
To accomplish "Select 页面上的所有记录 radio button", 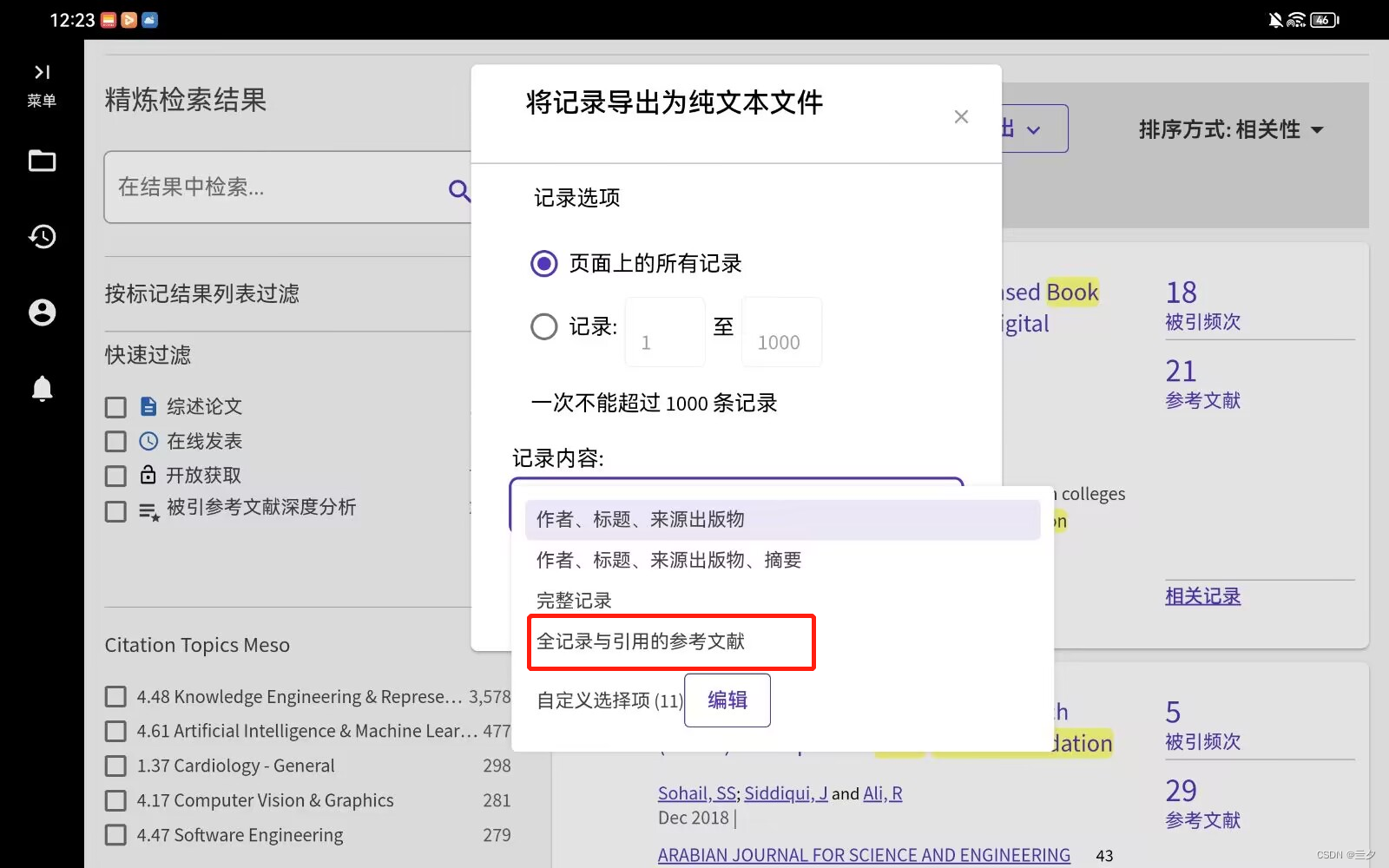I will (544, 263).
